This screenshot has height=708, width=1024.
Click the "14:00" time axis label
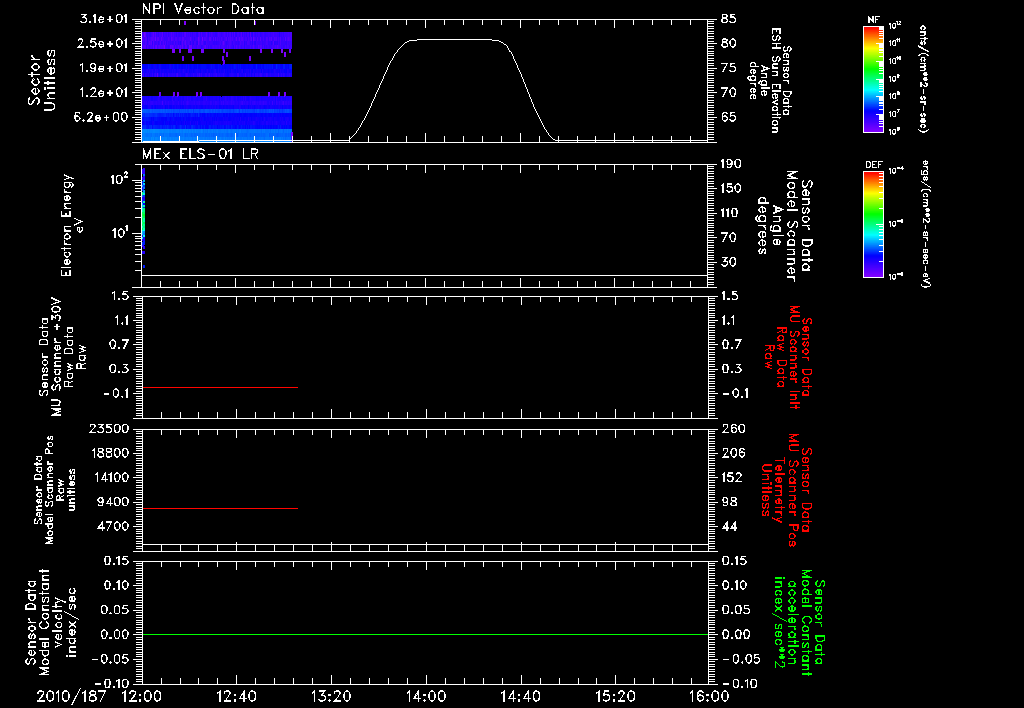click(425, 696)
